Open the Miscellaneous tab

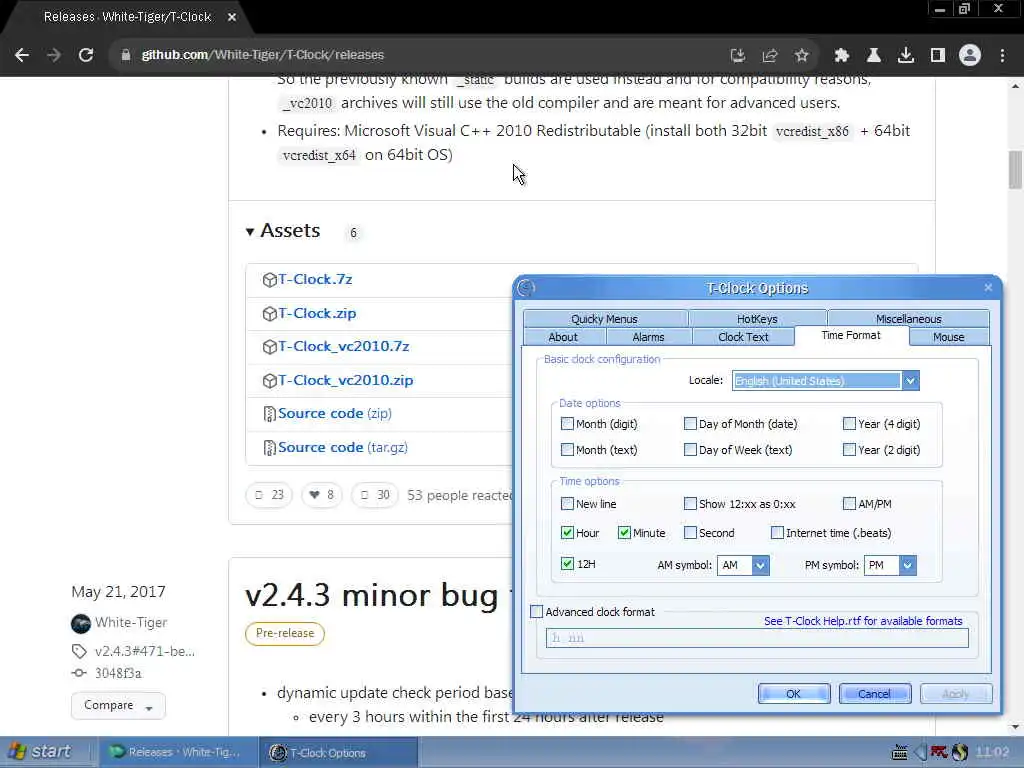(x=908, y=319)
